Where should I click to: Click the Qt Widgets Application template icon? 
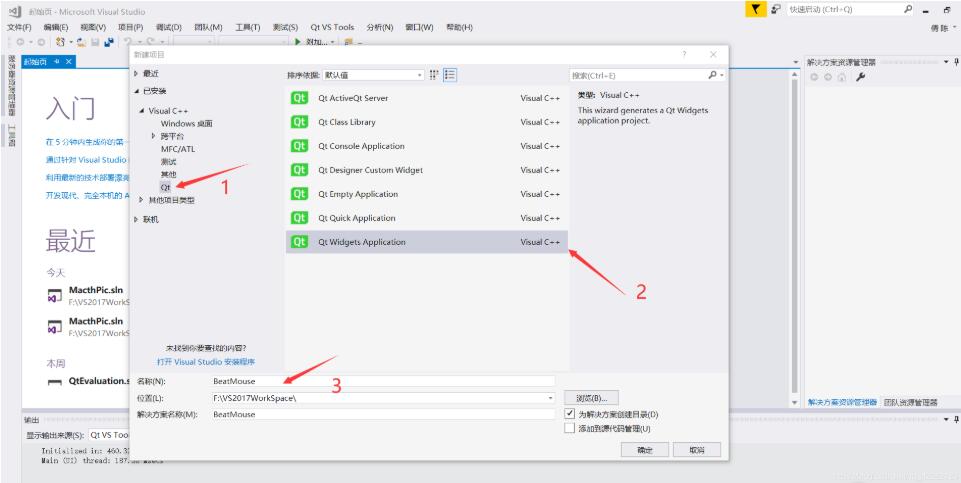pyautogui.click(x=299, y=242)
